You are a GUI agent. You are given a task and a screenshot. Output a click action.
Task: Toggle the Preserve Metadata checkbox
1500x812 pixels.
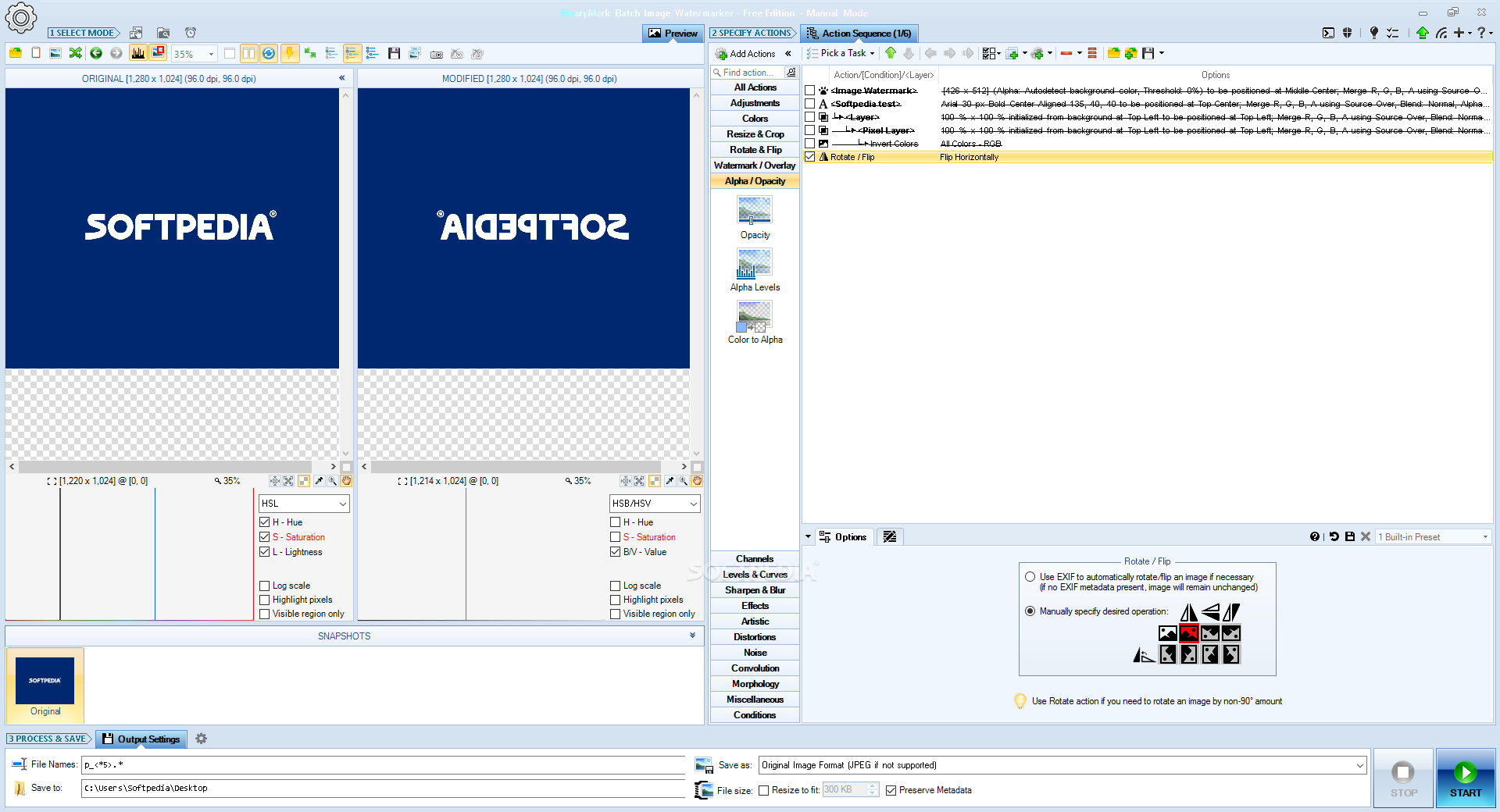tap(891, 790)
